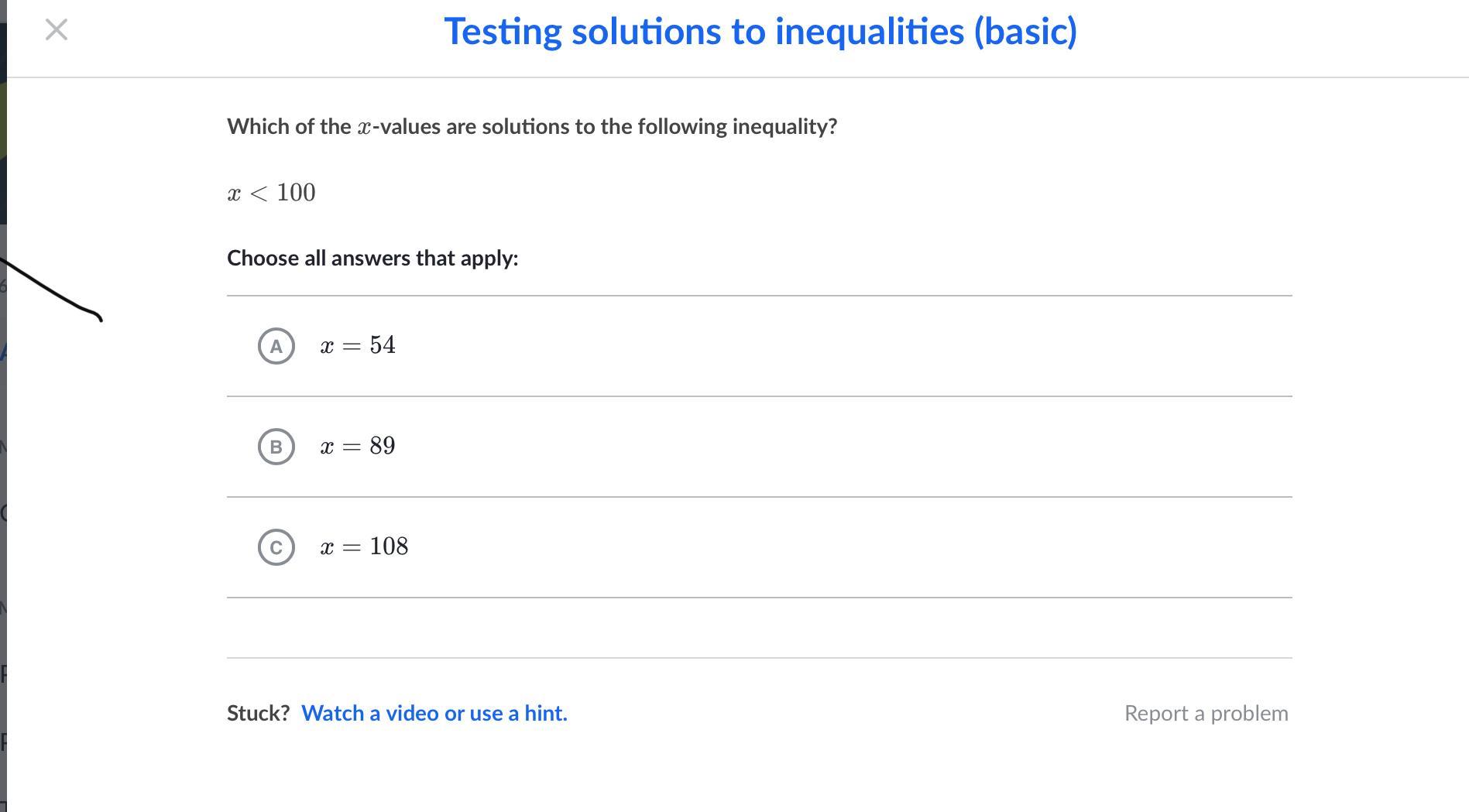Choose the answer text x = 54
The width and height of the screenshot is (1469, 812).
tap(358, 345)
